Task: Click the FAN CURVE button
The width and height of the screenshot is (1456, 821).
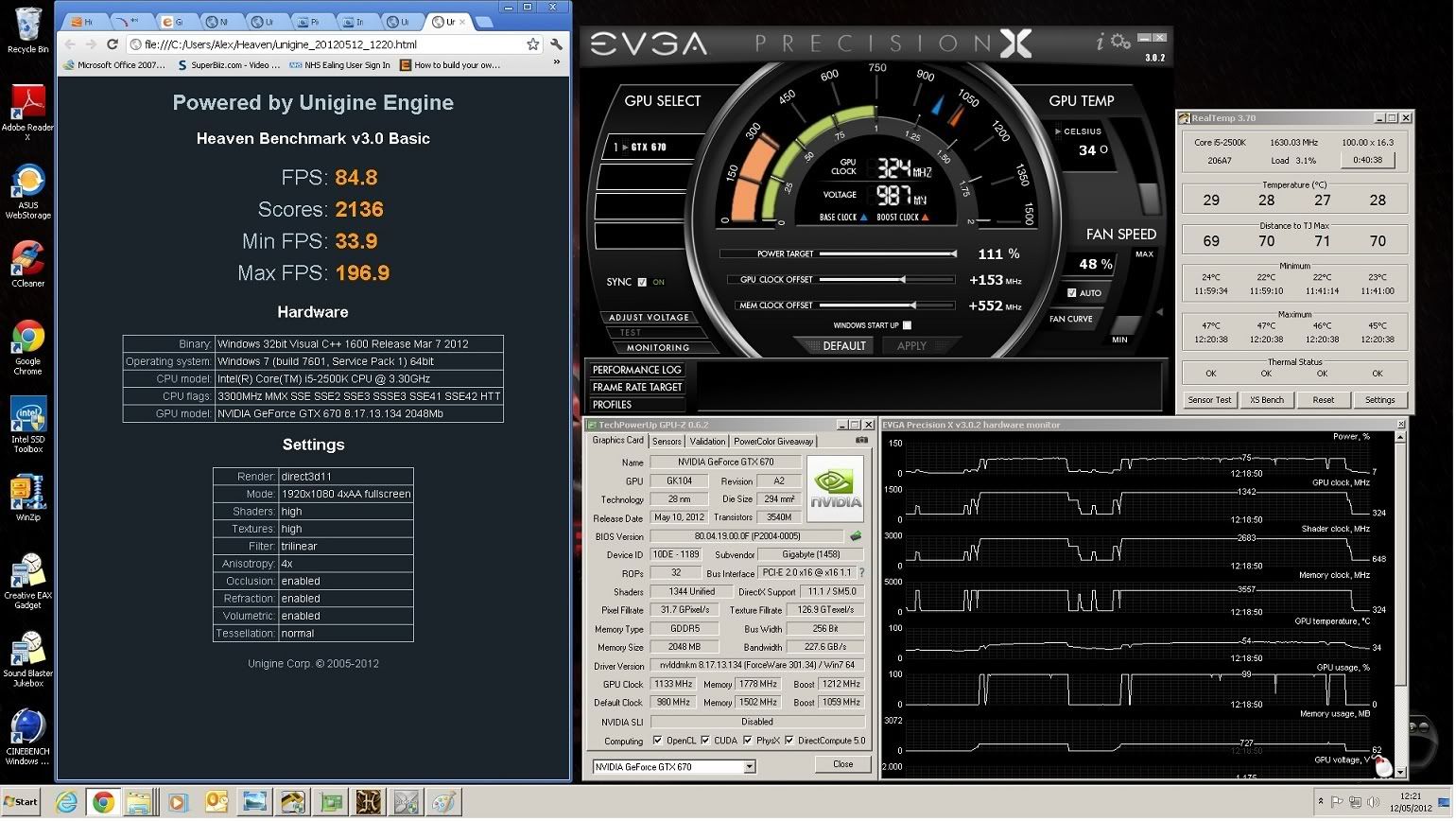Action: [x=1071, y=320]
